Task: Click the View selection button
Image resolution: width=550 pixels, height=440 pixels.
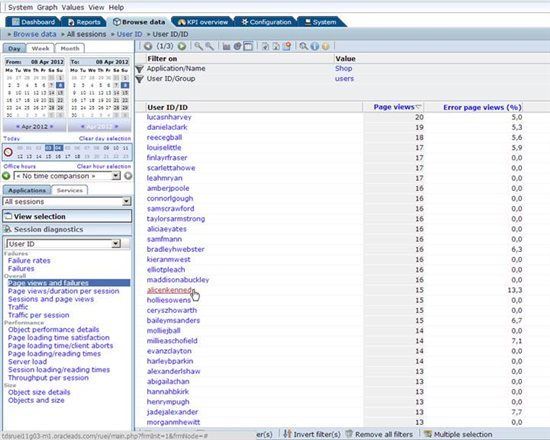Action: point(67,216)
